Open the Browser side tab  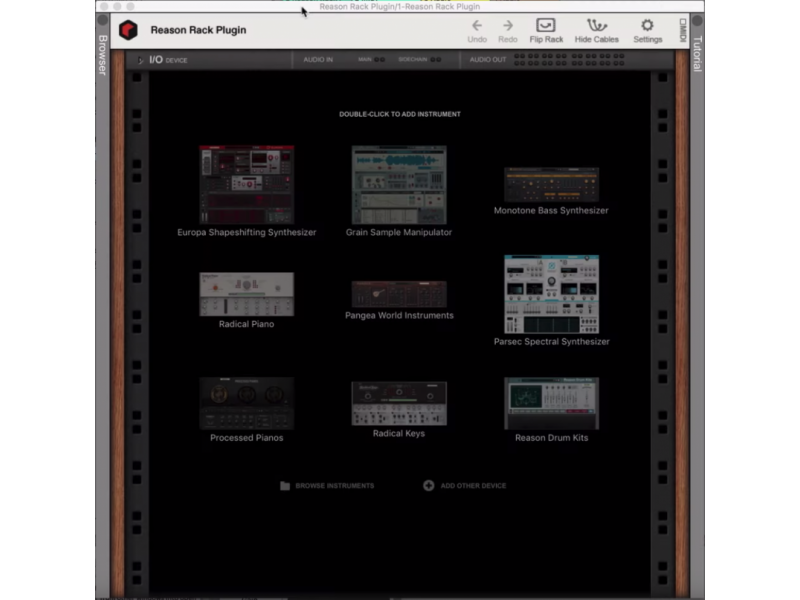pos(103,55)
